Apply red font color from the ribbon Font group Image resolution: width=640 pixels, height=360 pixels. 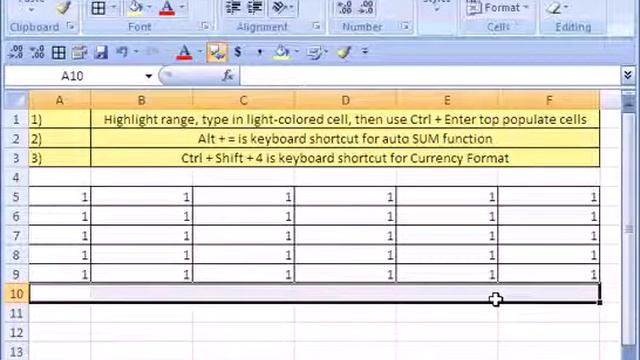167,7
